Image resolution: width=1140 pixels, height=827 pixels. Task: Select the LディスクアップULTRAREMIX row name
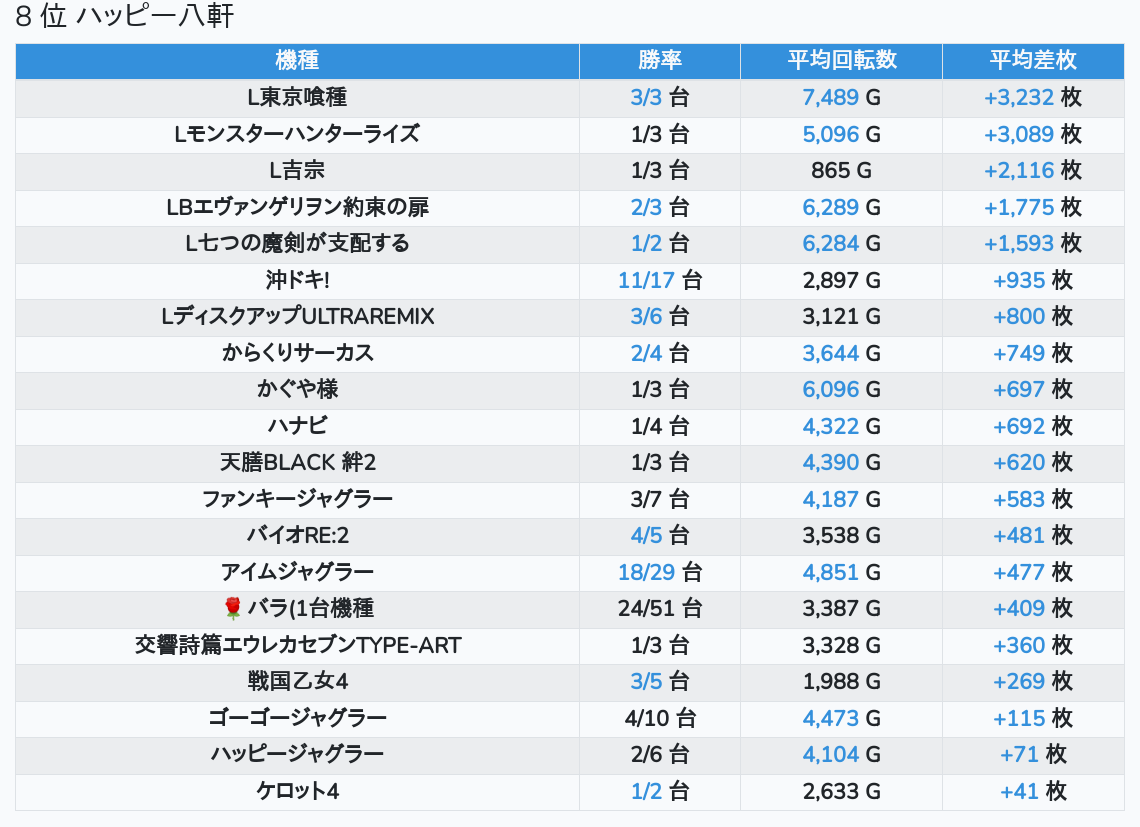click(x=297, y=316)
